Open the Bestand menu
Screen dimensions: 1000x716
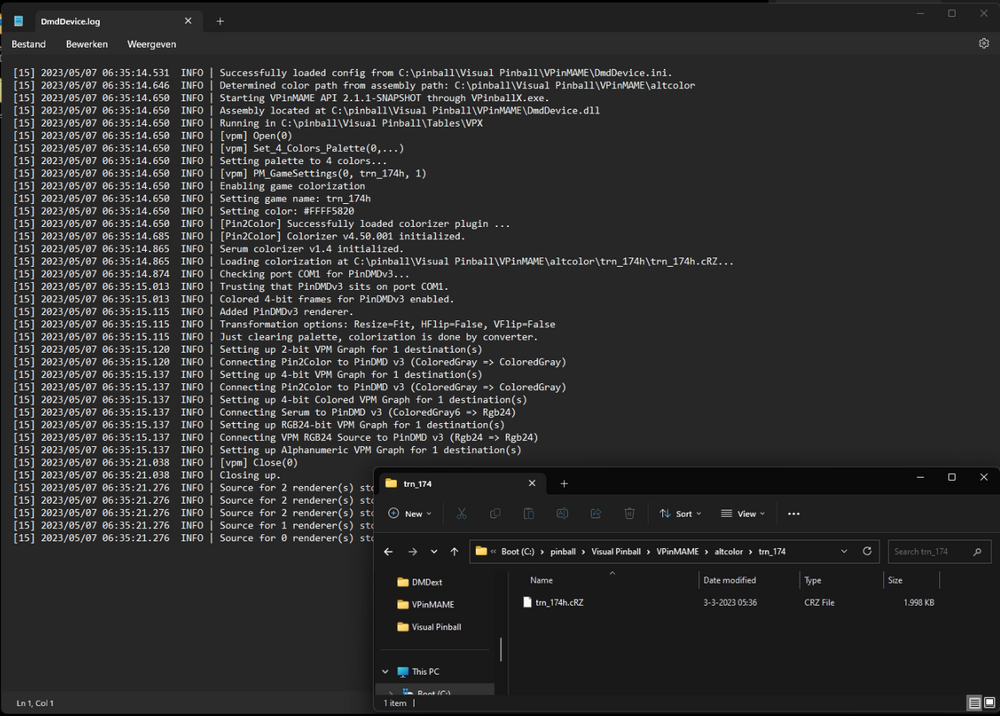pos(29,44)
